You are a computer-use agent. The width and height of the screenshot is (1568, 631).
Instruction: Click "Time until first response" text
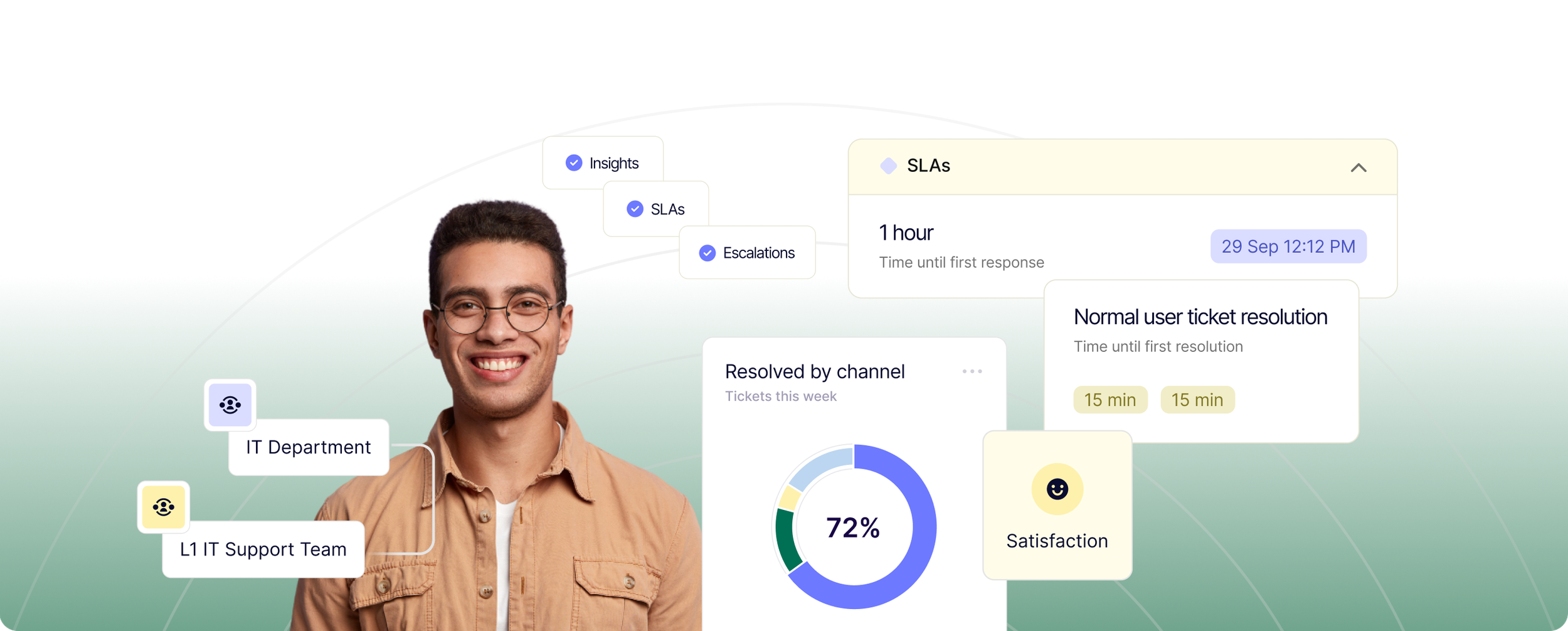pos(961,262)
